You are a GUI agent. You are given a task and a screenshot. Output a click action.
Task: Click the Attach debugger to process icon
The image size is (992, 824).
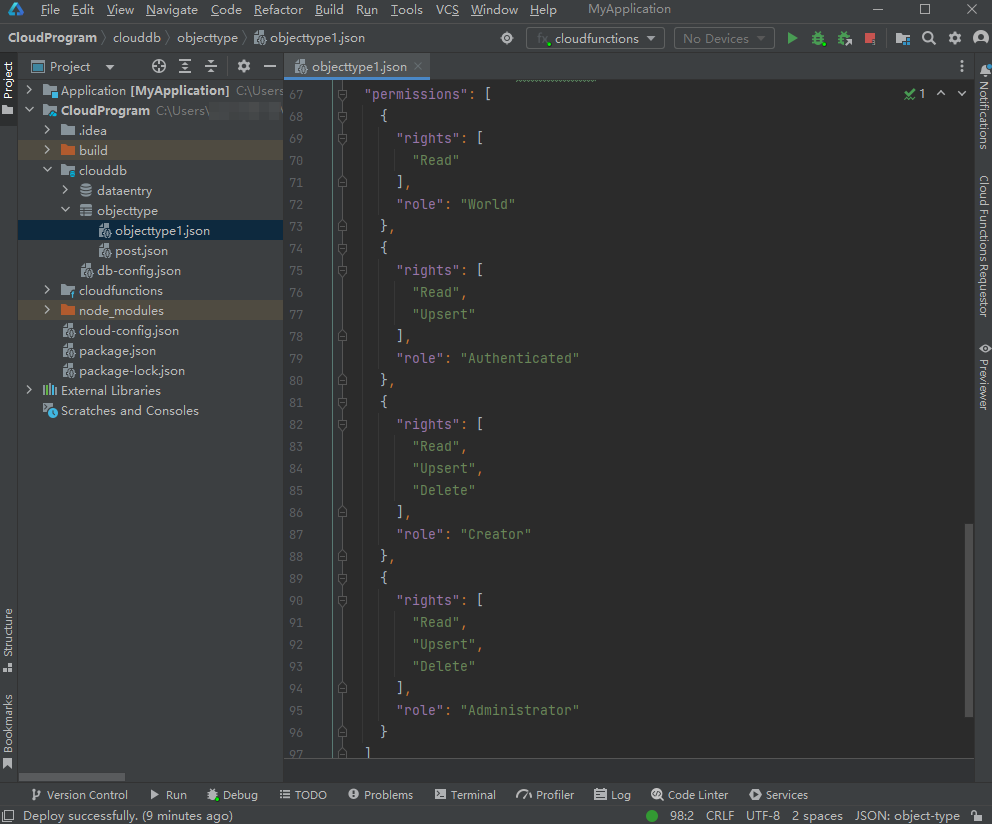845,39
